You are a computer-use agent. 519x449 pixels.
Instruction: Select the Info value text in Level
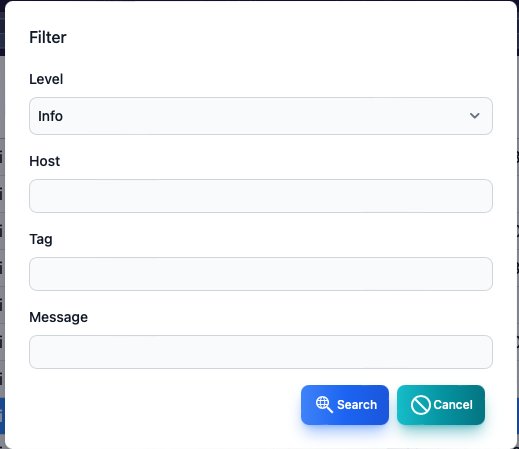click(x=50, y=116)
